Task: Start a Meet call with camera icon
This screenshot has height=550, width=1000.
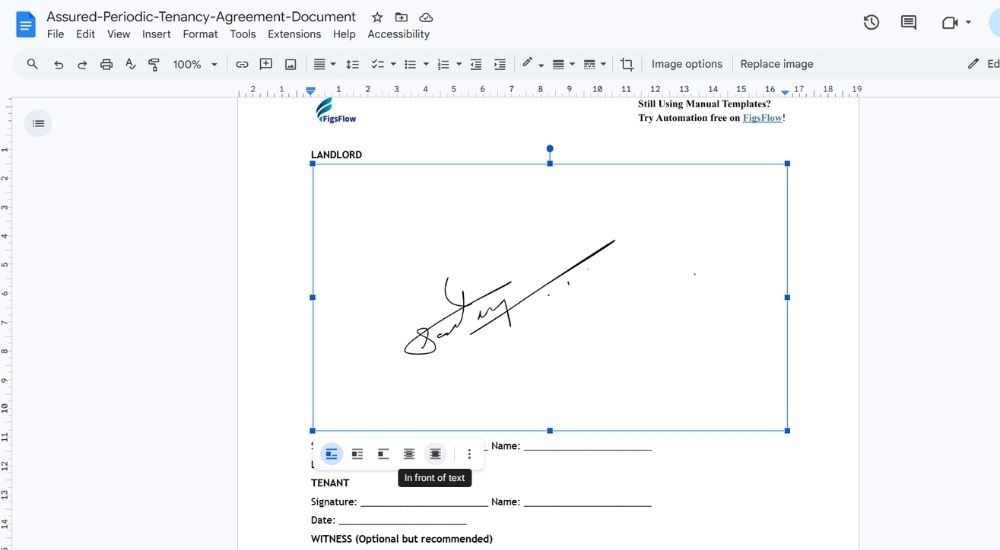Action: tap(950, 23)
